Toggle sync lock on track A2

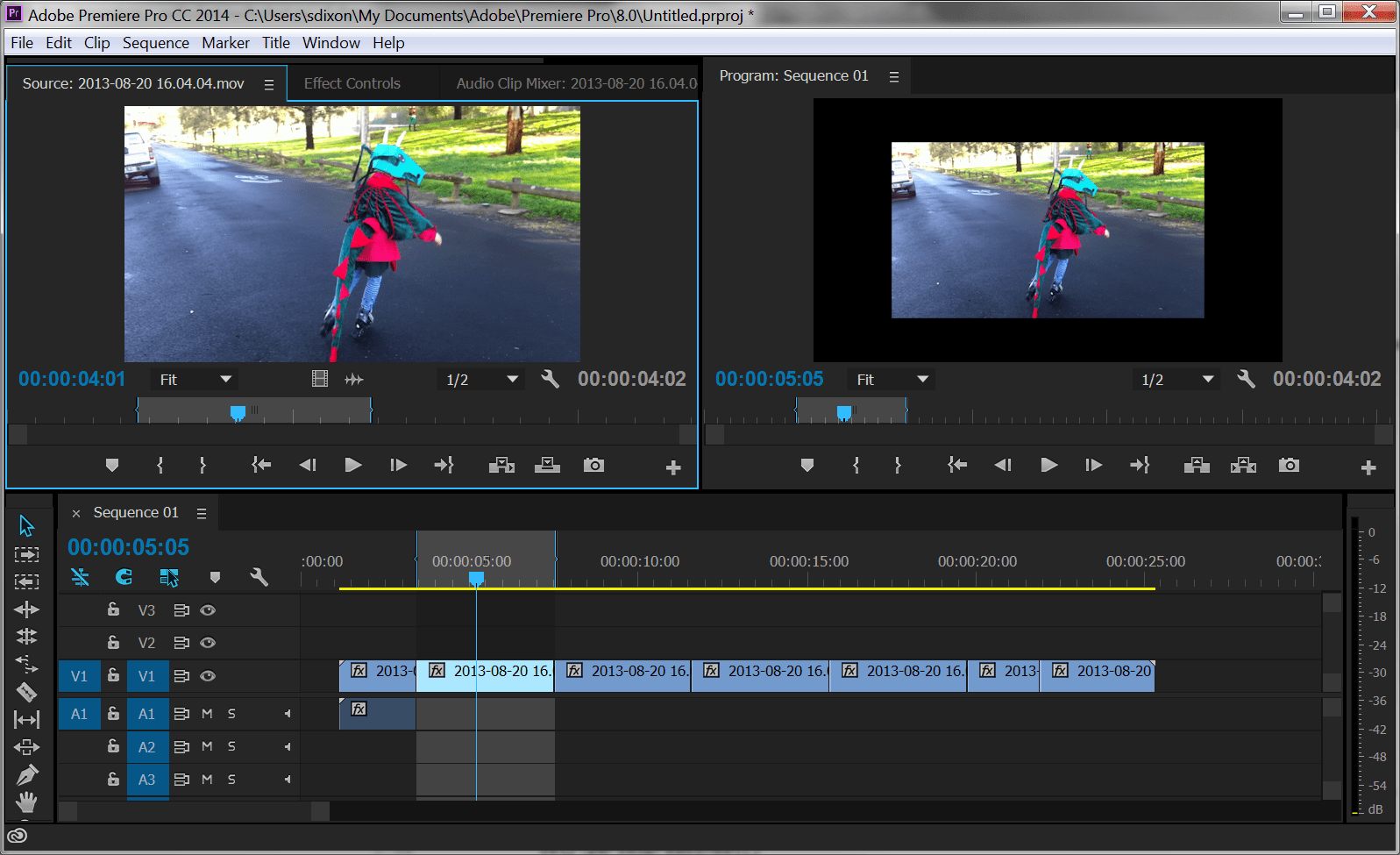tap(181, 747)
